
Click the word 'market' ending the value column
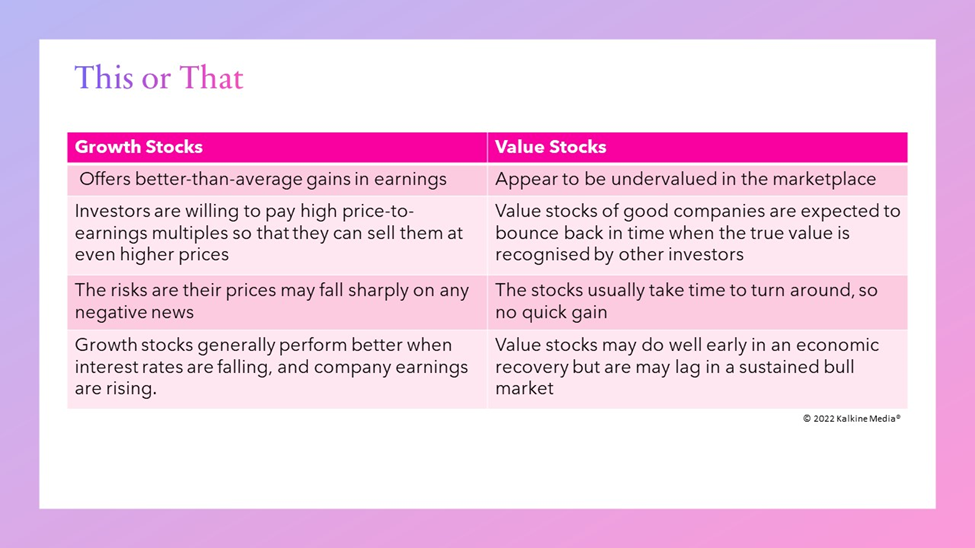524,389
